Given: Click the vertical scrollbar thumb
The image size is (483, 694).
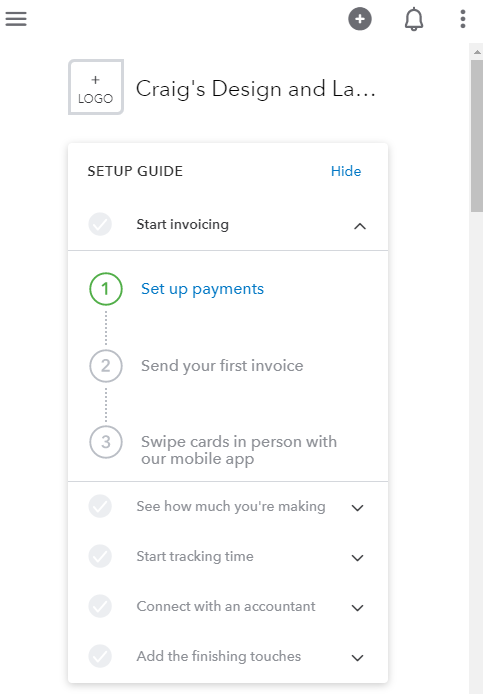Looking at the screenshot, I should pyautogui.click(x=476, y=136).
